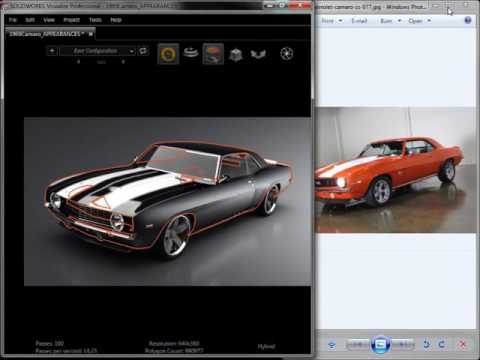This screenshot has width=480, height=360.
Task: Add a new configuration with plus button
Action: (52, 51)
